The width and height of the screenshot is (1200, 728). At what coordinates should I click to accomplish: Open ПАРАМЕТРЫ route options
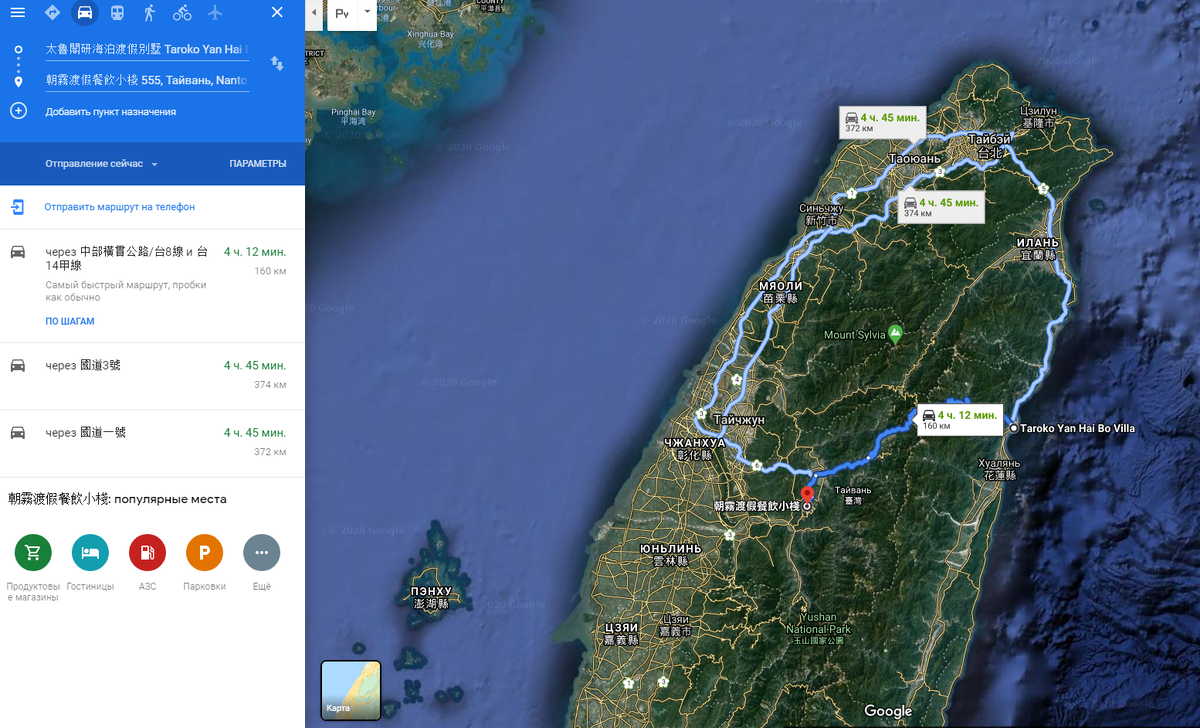258,164
